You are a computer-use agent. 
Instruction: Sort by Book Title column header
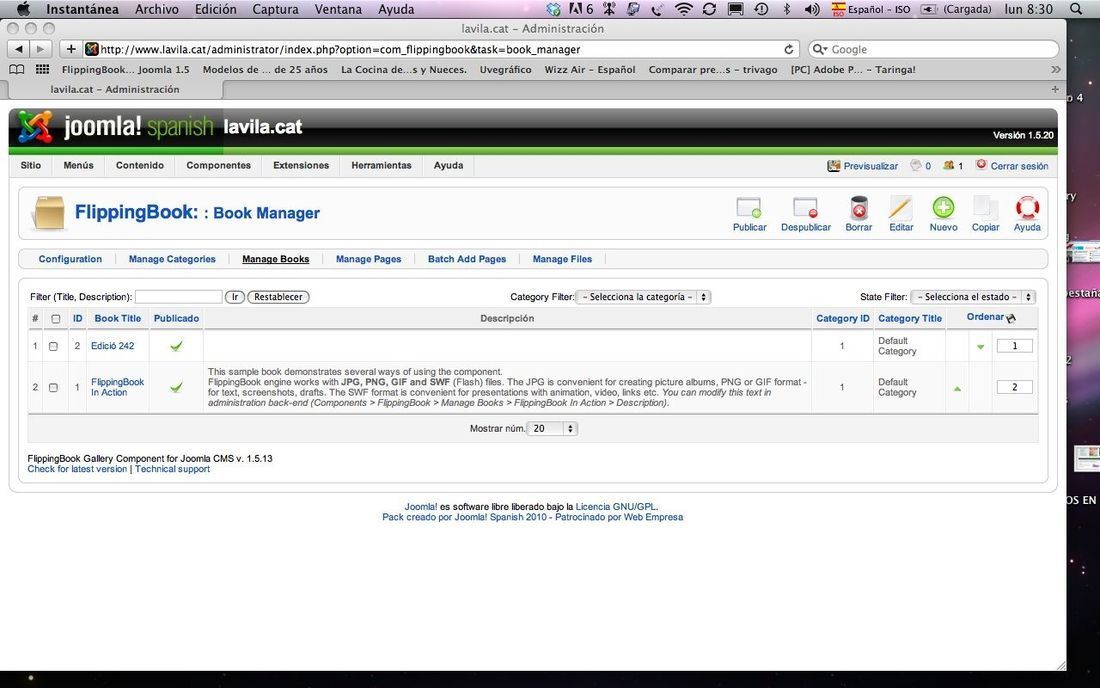point(118,318)
